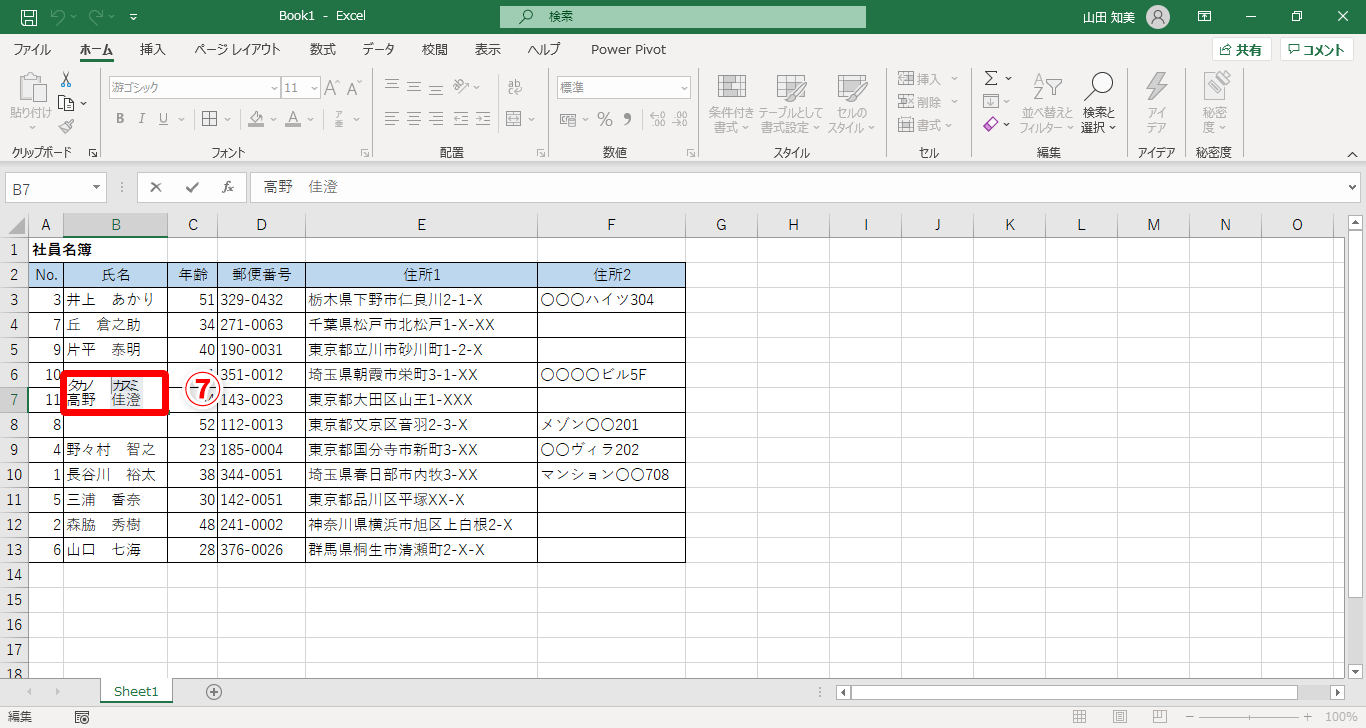Expand the Name Box dropdown arrow
Screen dimensions: 1366x728
click(x=97, y=187)
